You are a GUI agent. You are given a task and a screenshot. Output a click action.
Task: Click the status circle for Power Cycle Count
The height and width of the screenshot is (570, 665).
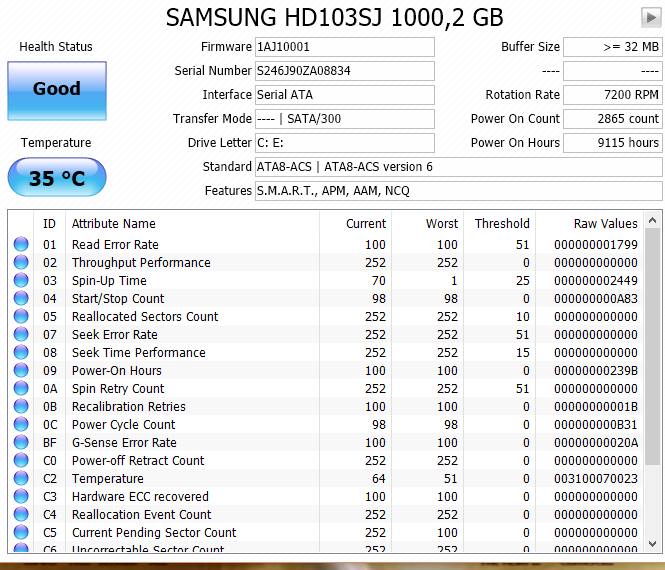[x=21, y=425]
